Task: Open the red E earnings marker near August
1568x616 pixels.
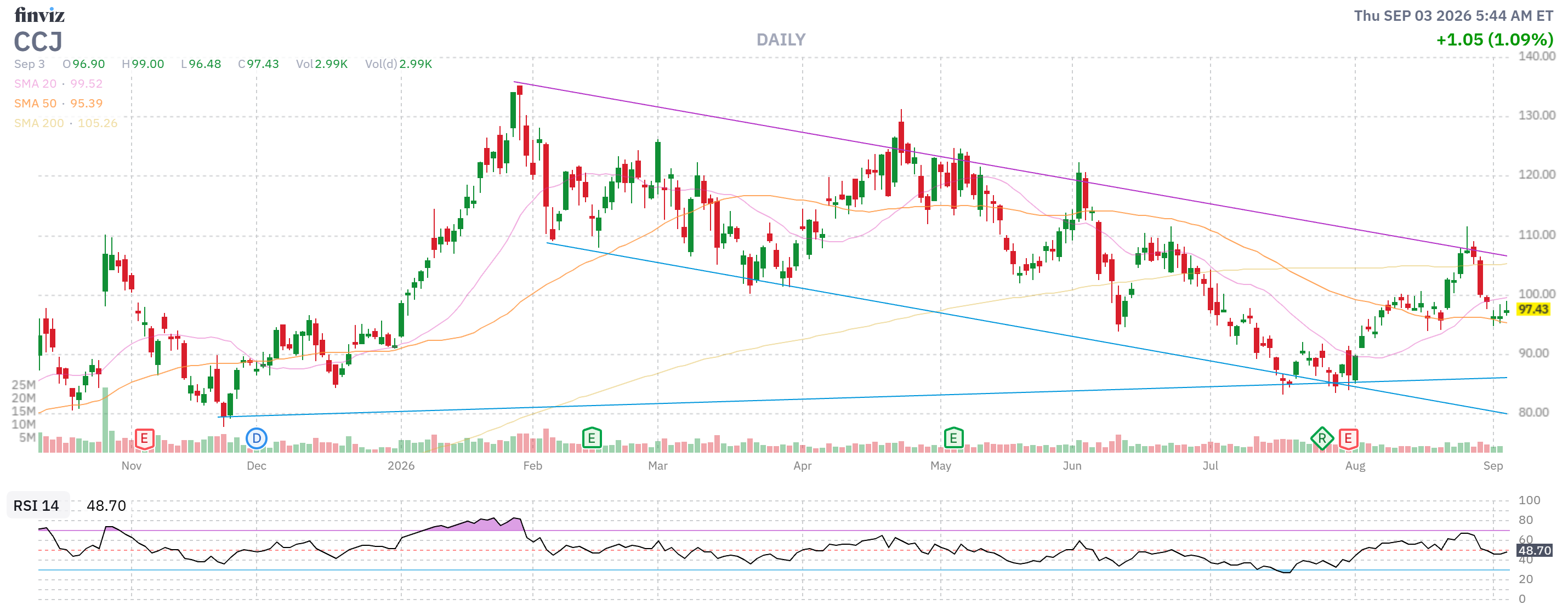Action: point(1348,438)
